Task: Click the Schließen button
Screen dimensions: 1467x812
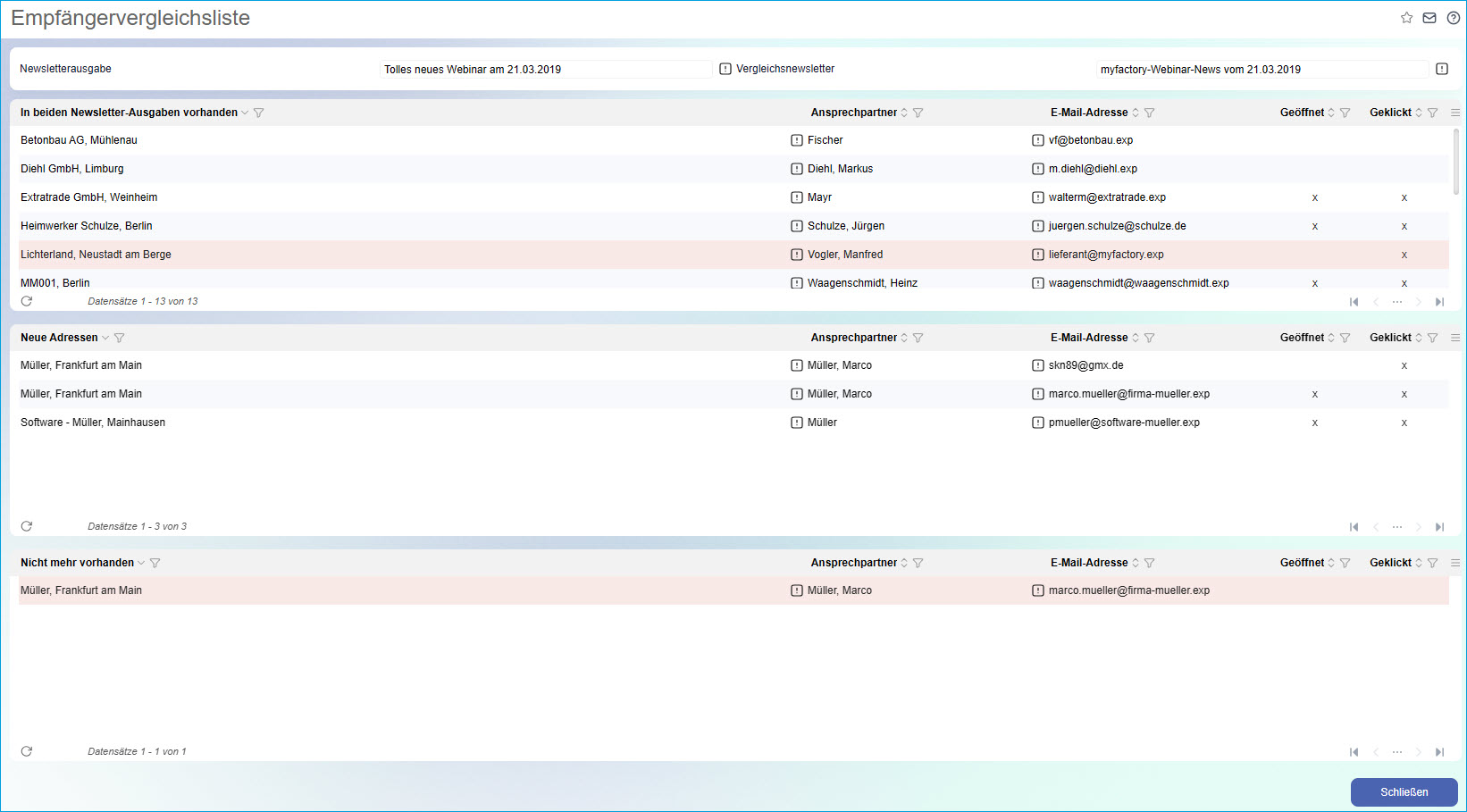Action: [1404, 792]
